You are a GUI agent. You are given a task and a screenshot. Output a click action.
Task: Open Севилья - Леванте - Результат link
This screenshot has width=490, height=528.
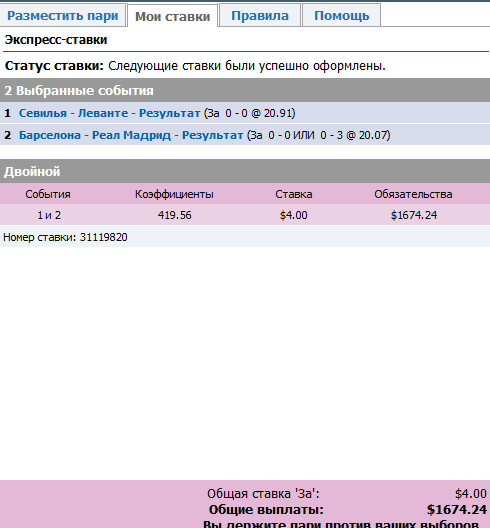[109, 113]
